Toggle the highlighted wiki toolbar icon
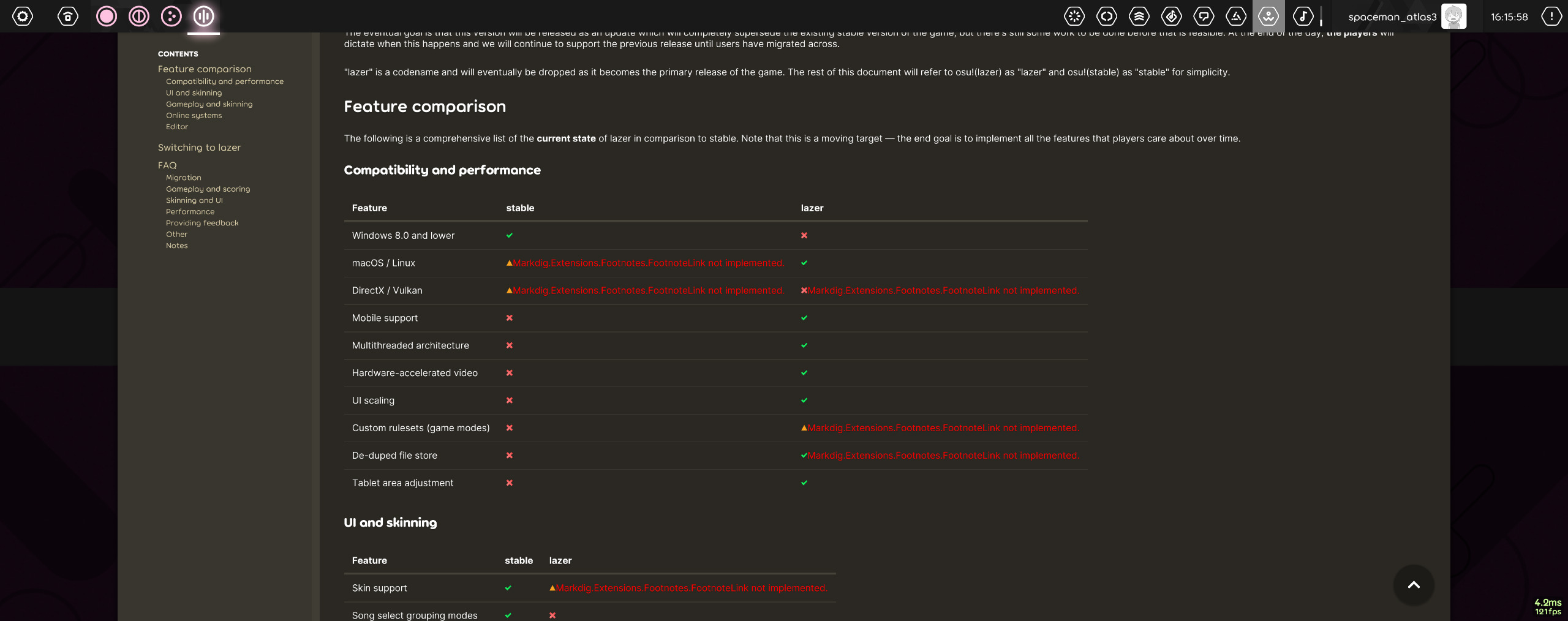The height and width of the screenshot is (621, 1568). click(x=1268, y=16)
